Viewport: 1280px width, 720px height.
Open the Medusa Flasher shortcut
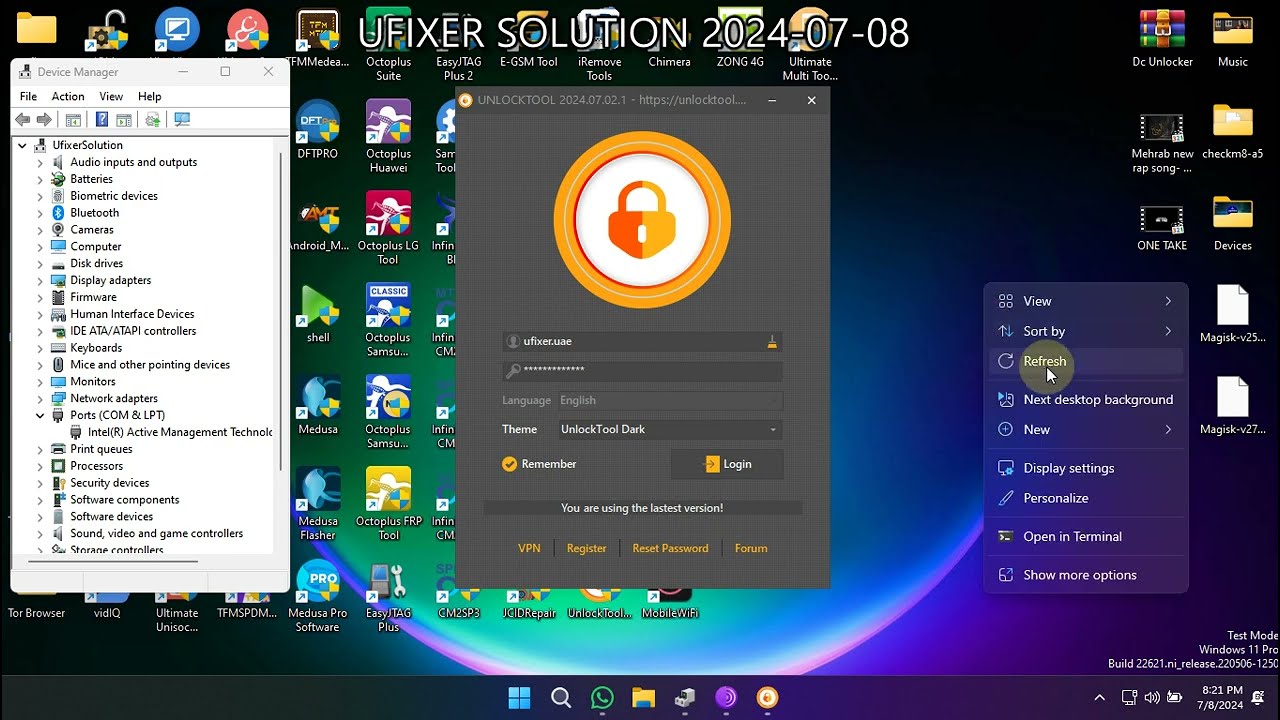click(318, 505)
